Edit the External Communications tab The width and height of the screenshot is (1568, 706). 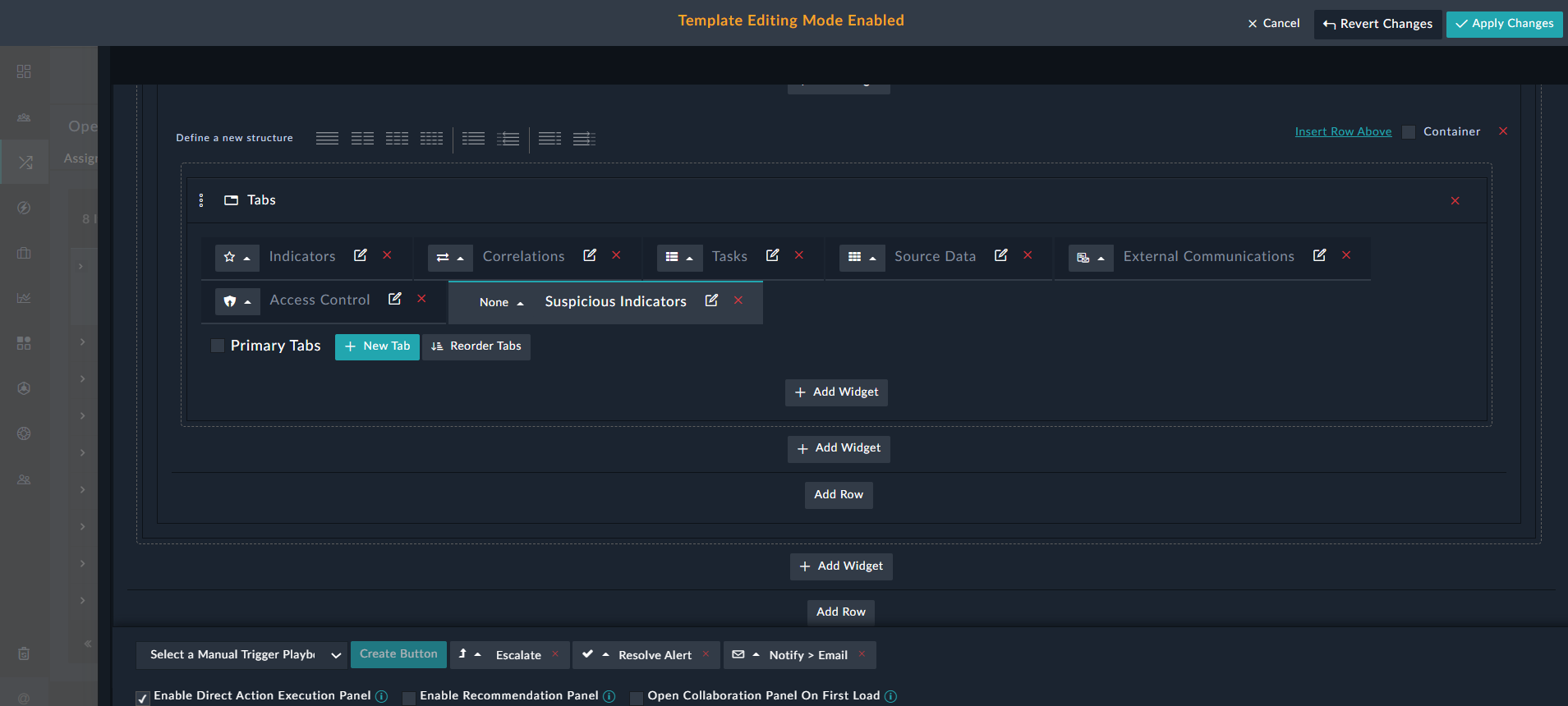1319,255
